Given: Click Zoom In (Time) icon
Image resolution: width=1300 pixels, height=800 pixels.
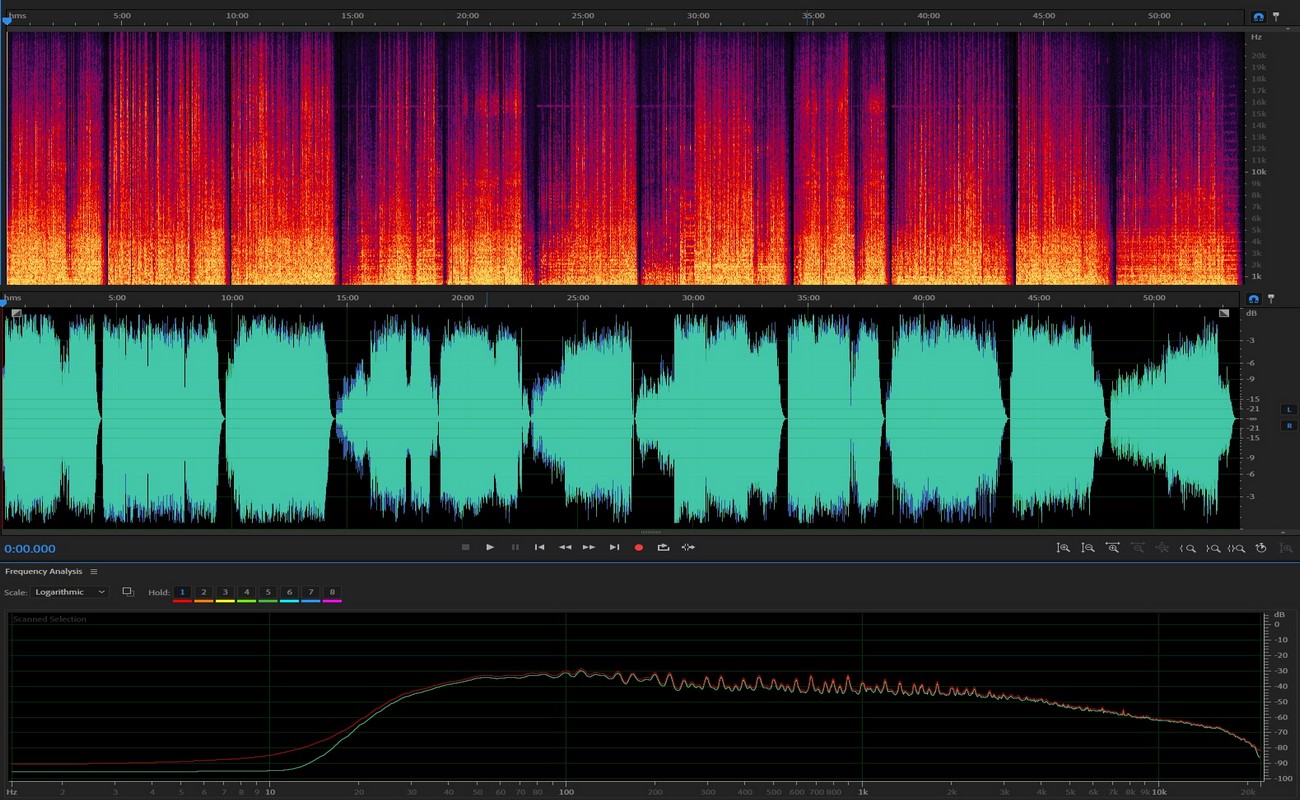Looking at the screenshot, I should coord(1112,548).
